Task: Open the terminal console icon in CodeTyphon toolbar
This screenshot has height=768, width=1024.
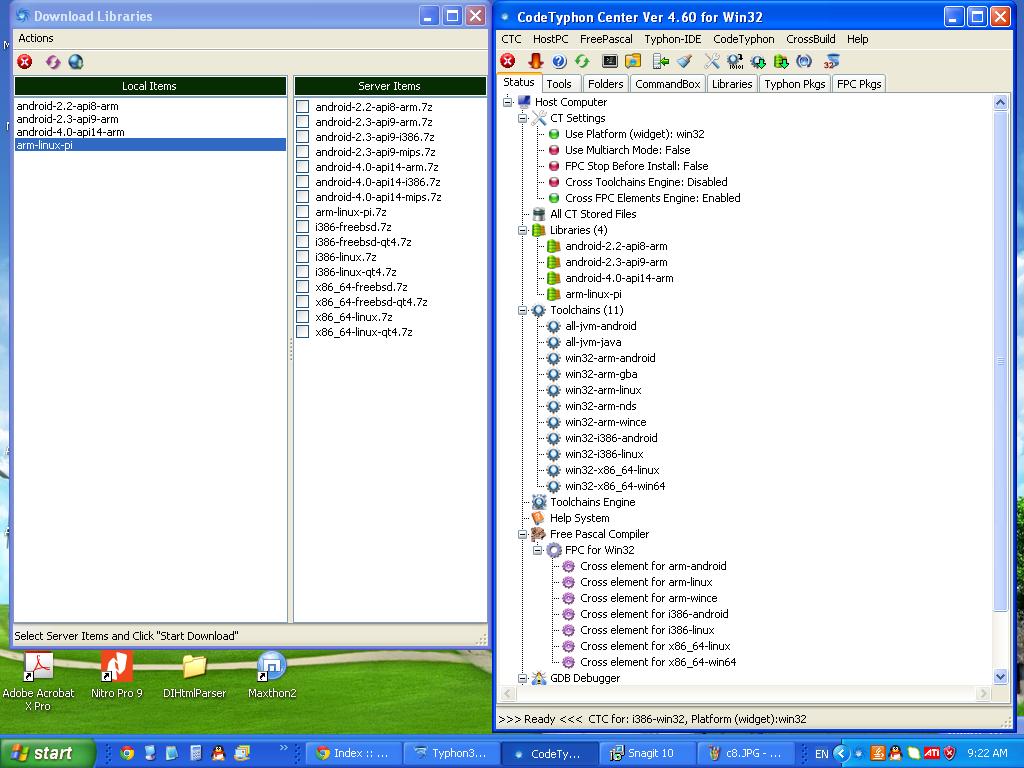Action: coord(610,61)
